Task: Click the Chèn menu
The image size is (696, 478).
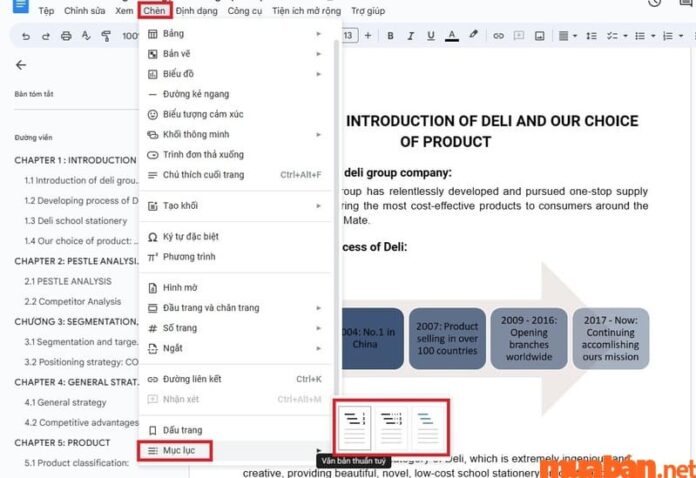Action: pos(154,11)
